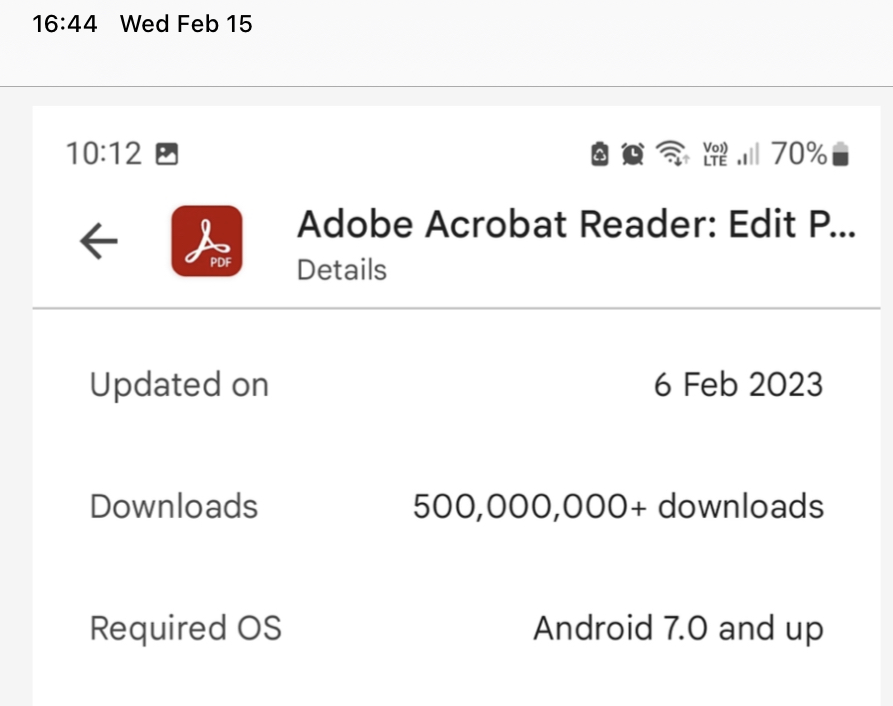The image size is (893, 706).
Task: Tap the Required OS label
Action: tap(186, 628)
